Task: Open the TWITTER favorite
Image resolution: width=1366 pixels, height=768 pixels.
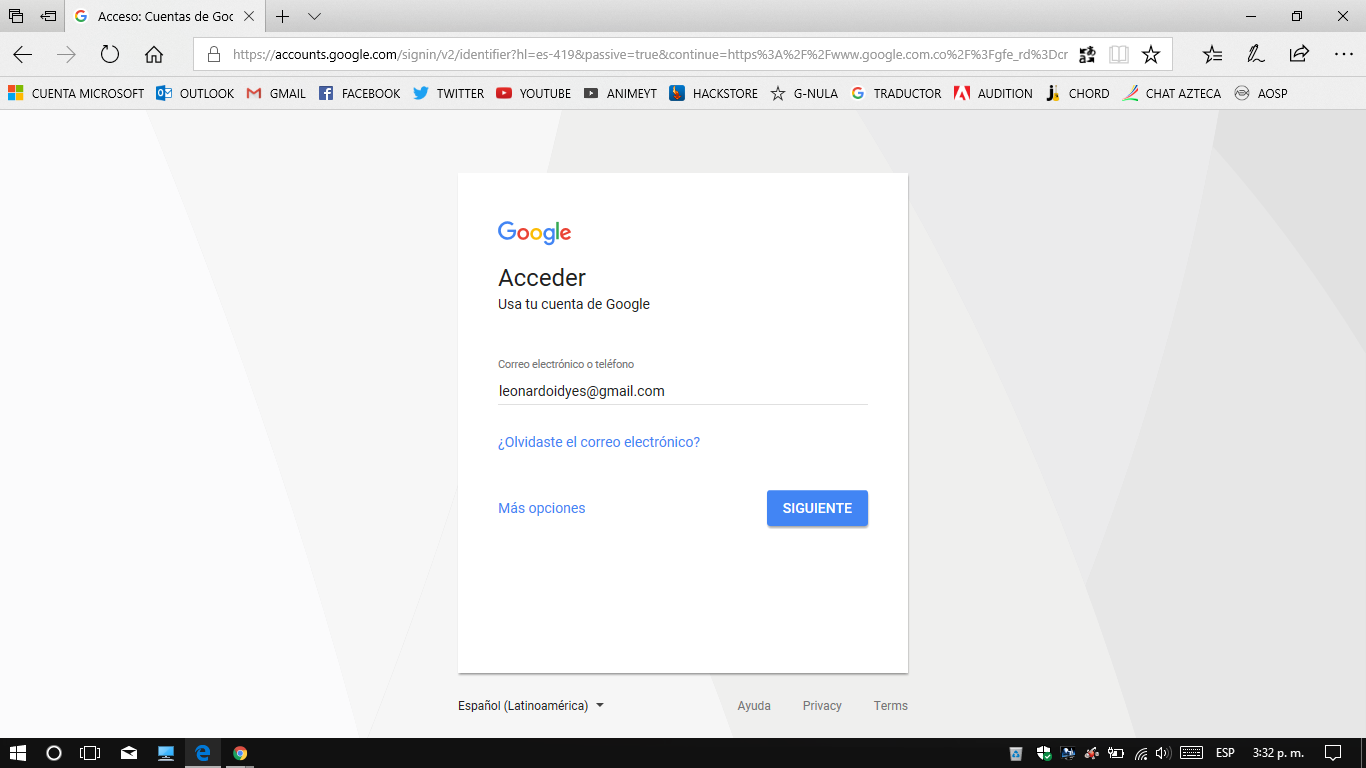Action: (448, 93)
